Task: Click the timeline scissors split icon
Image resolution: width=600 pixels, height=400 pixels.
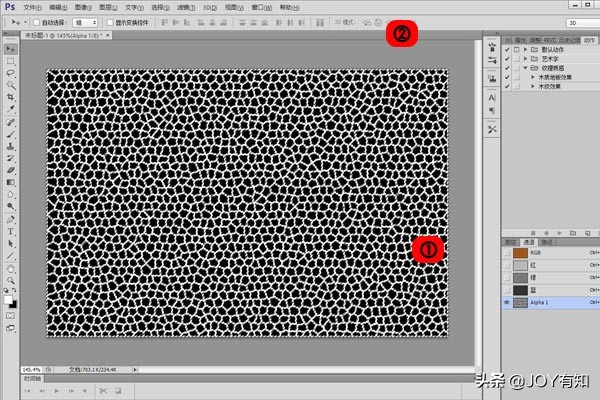Action: [x=103, y=390]
